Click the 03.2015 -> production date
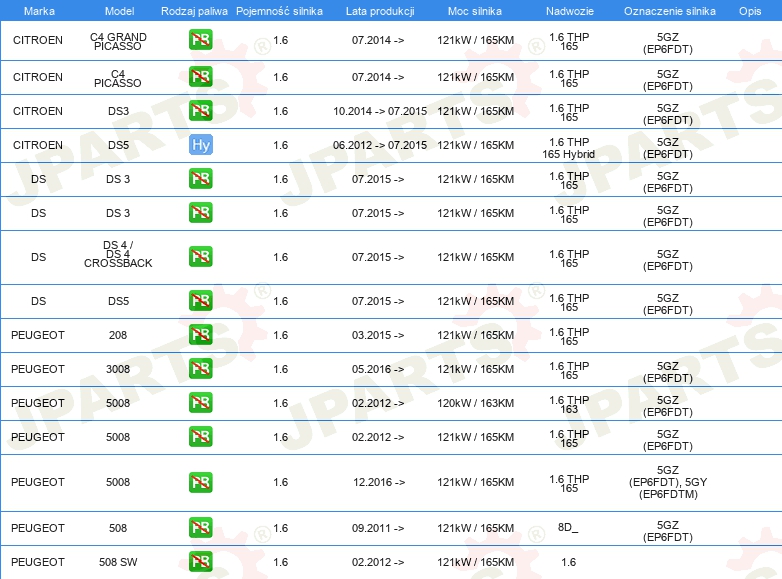782x579 pixels. (x=378, y=335)
